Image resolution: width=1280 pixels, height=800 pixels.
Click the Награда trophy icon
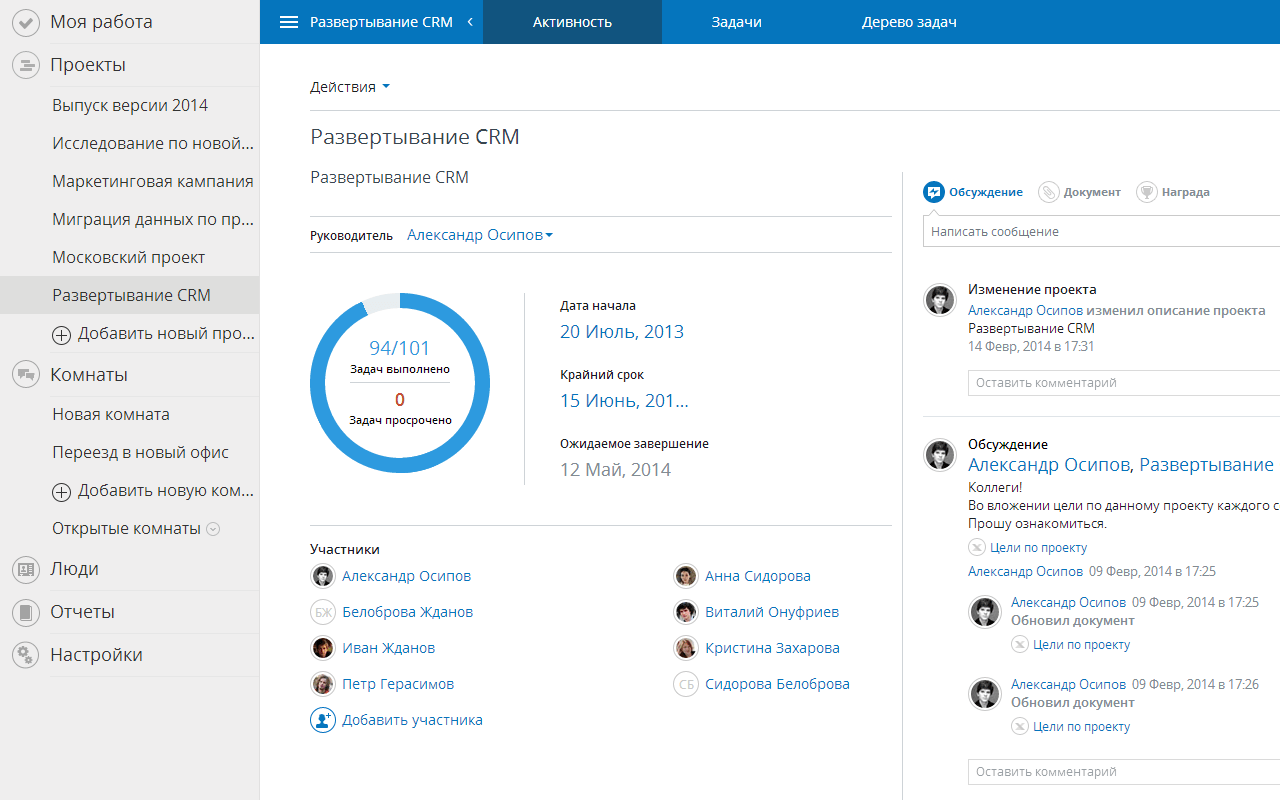pos(1147,192)
